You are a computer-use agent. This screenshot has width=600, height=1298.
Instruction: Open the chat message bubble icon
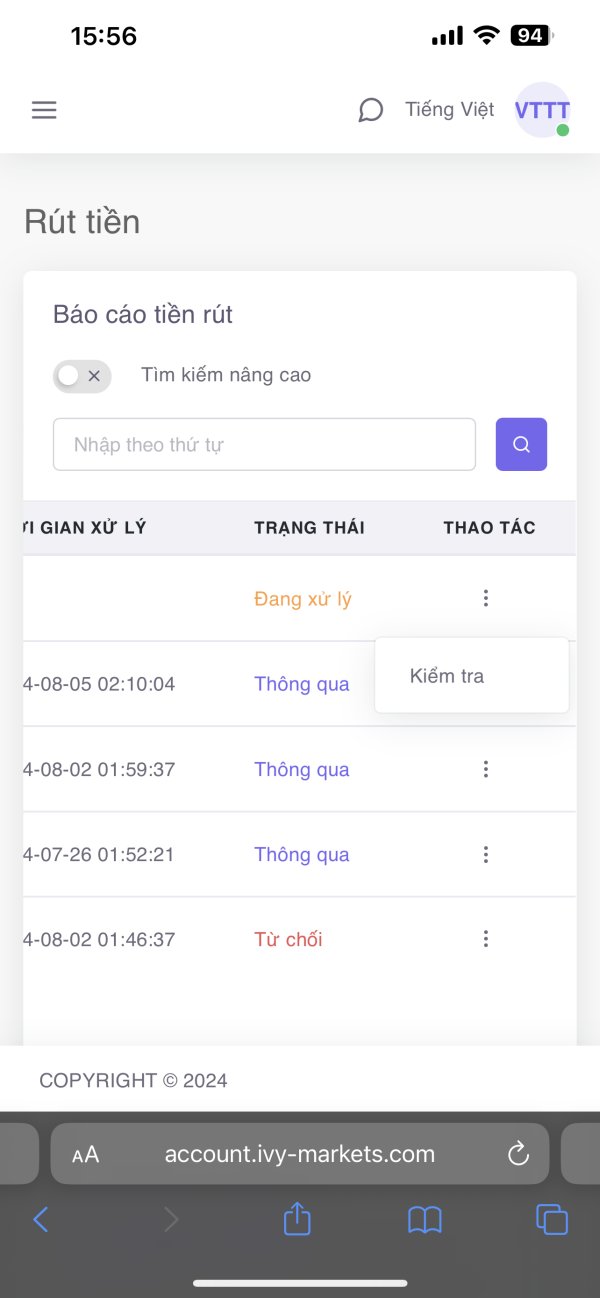click(371, 110)
